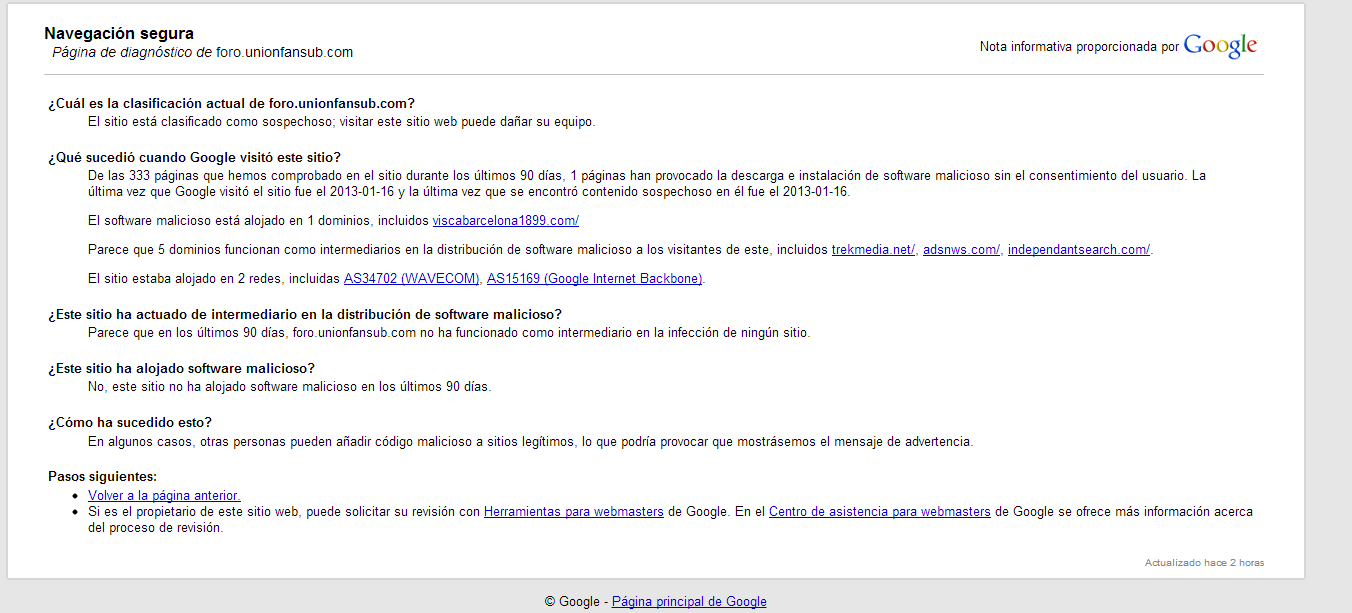Image resolution: width=1352 pixels, height=613 pixels.
Task: Click question '¿Cuál es la clasificación actual de foro.unionfansub.com?'
Action: pos(231,103)
